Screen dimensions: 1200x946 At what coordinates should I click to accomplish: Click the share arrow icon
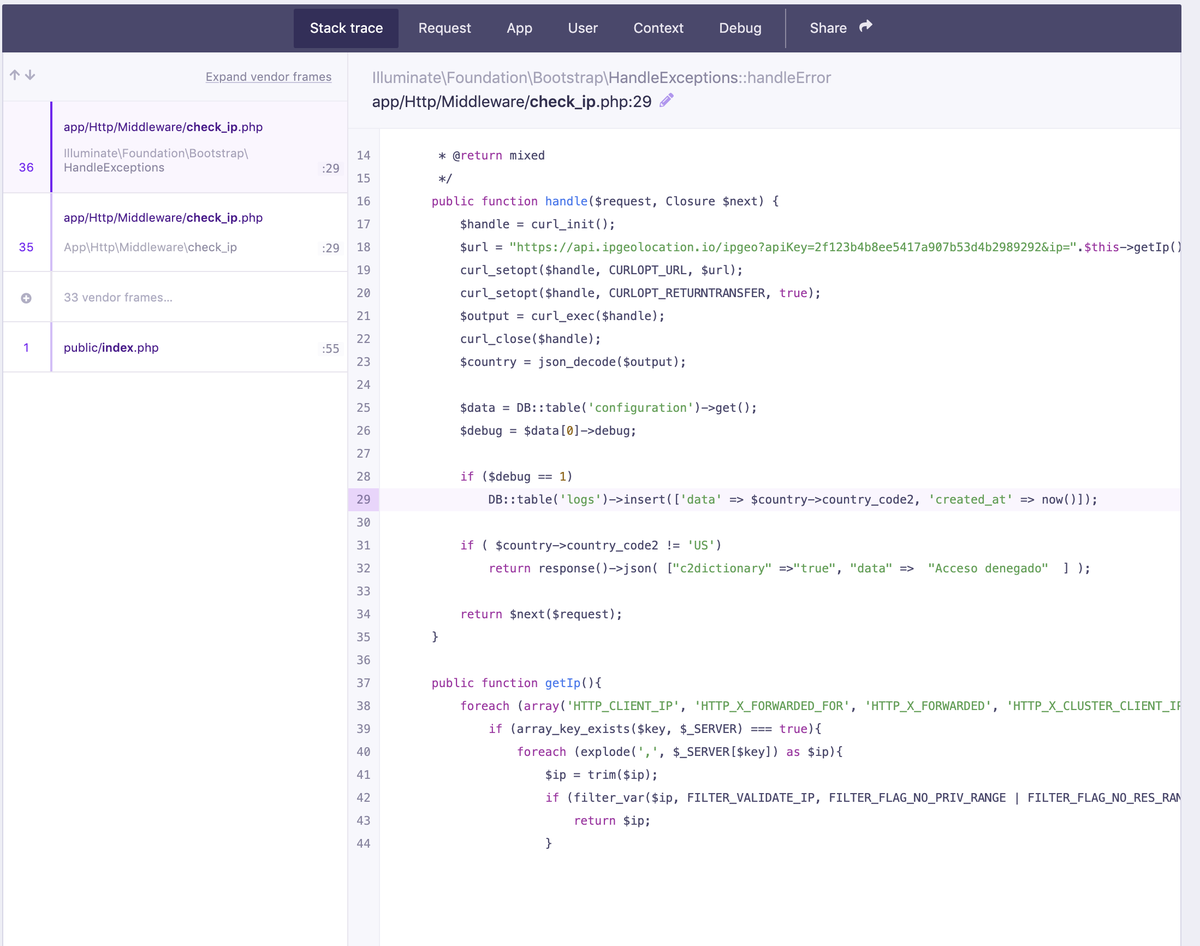click(x=866, y=26)
